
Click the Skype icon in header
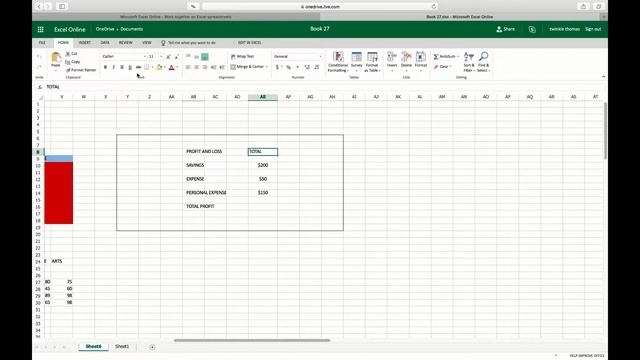[532, 29]
